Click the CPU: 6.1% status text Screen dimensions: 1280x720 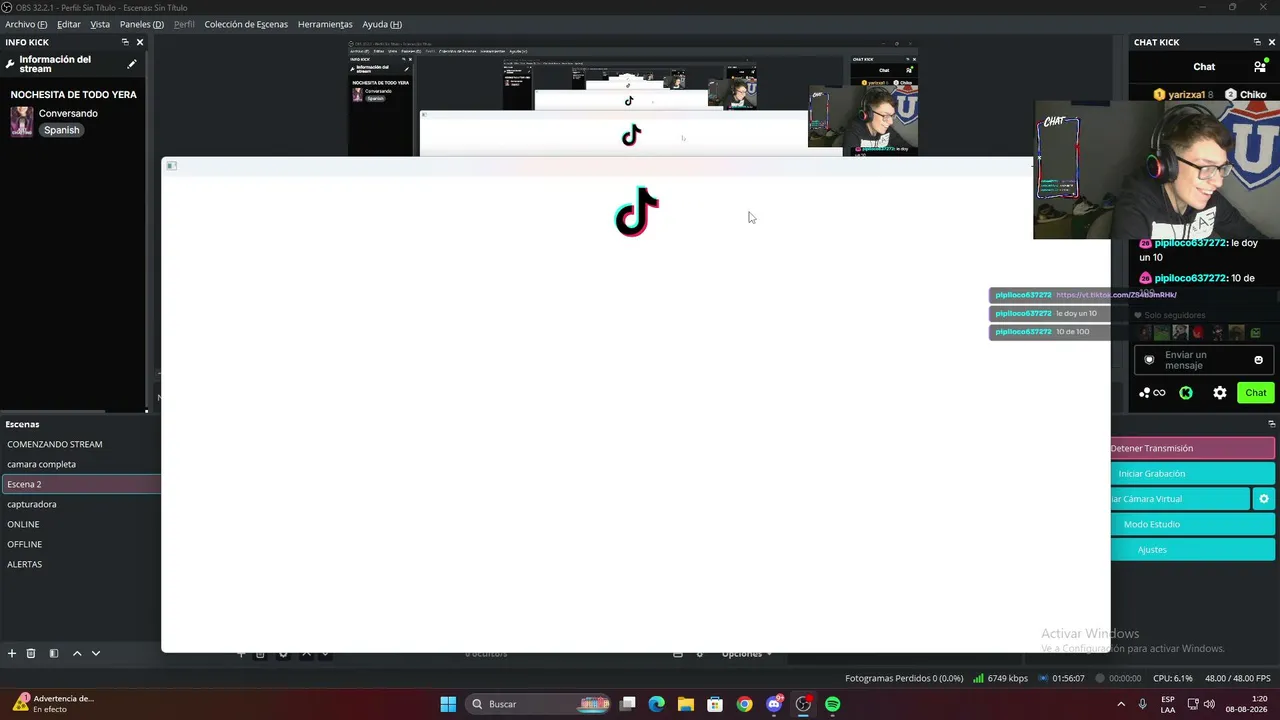(x=1173, y=678)
